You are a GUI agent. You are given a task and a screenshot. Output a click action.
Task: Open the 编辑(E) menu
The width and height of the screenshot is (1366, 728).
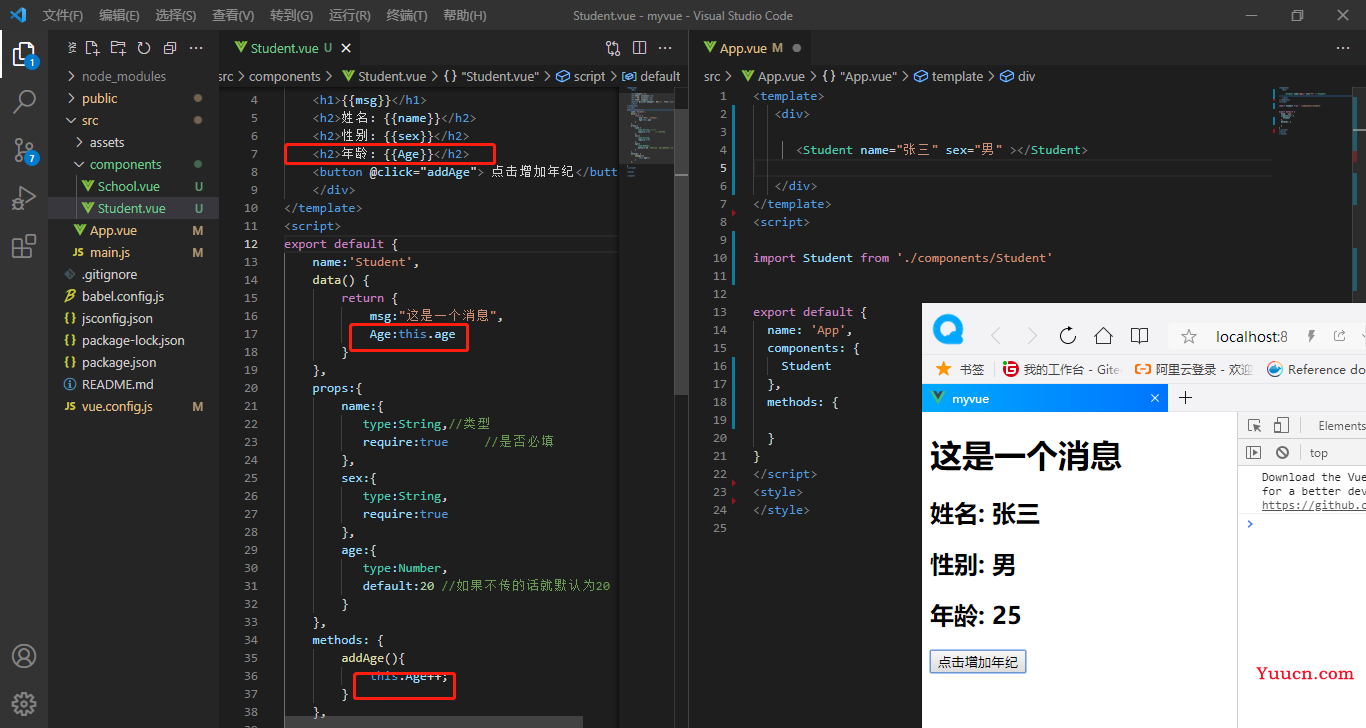(x=120, y=15)
